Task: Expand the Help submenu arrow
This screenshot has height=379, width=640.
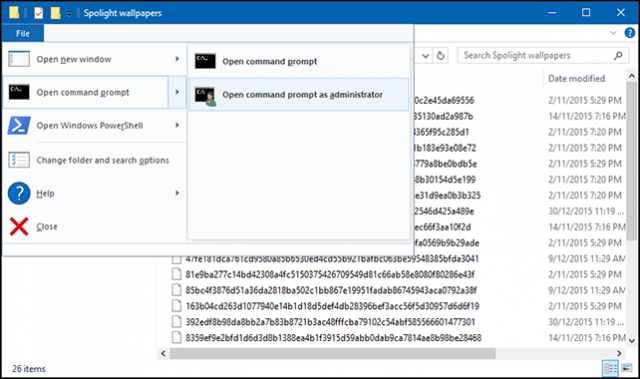Action: pyautogui.click(x=177, y=193)
